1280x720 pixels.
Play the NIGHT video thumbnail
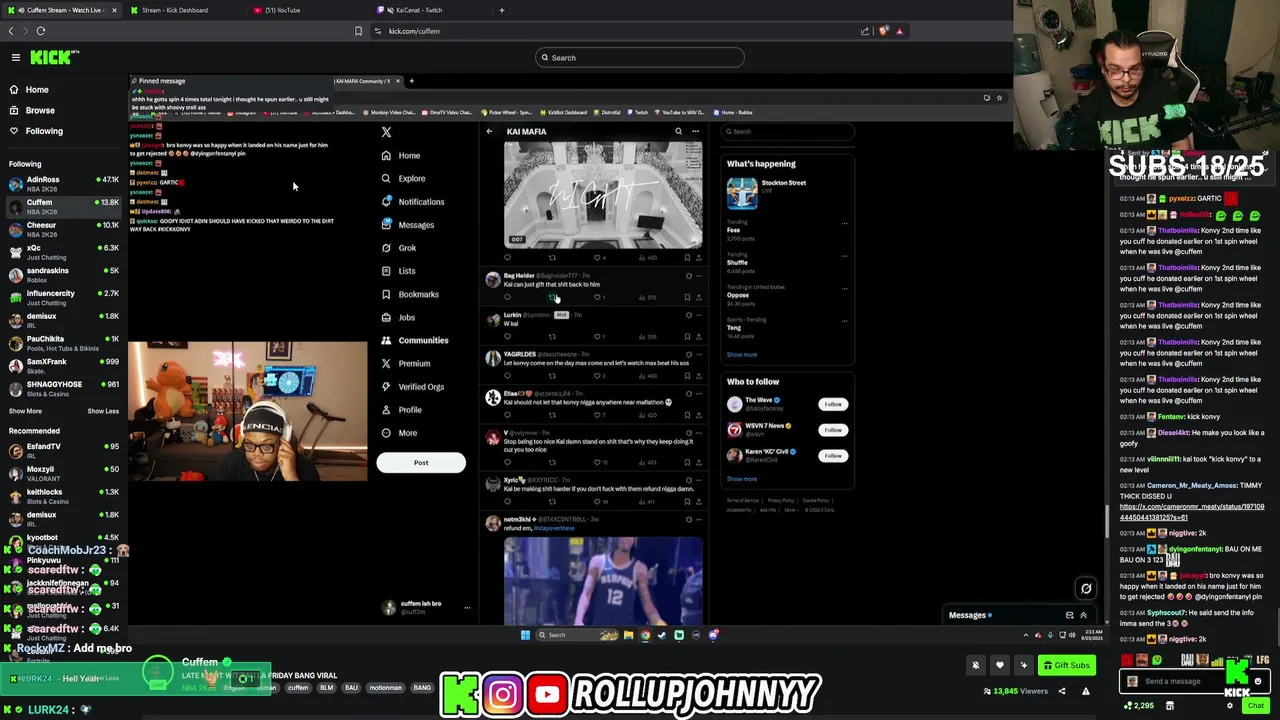[603, 195]
